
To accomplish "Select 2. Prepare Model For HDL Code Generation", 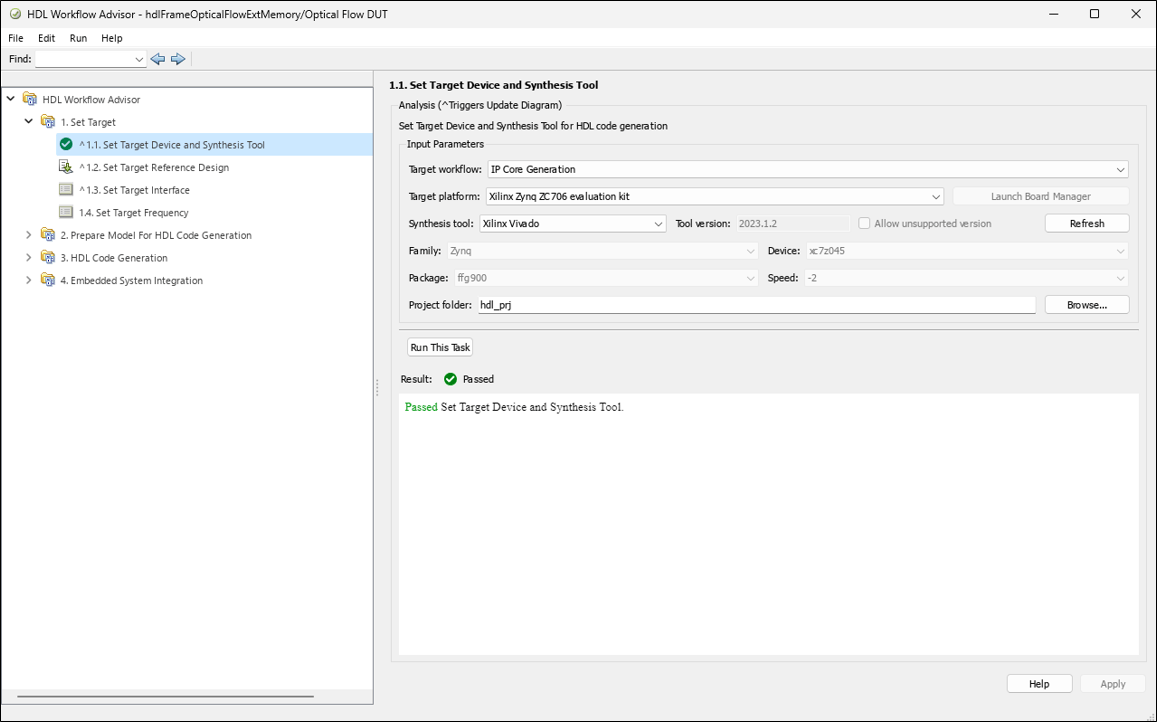I will pyautogui.click(x=156, y=235).
